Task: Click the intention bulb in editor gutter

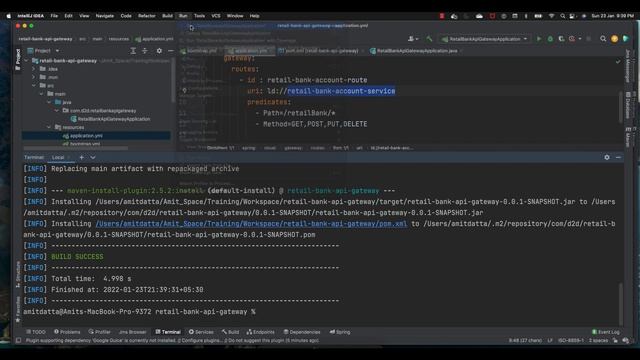Action: tap(184, 91)
